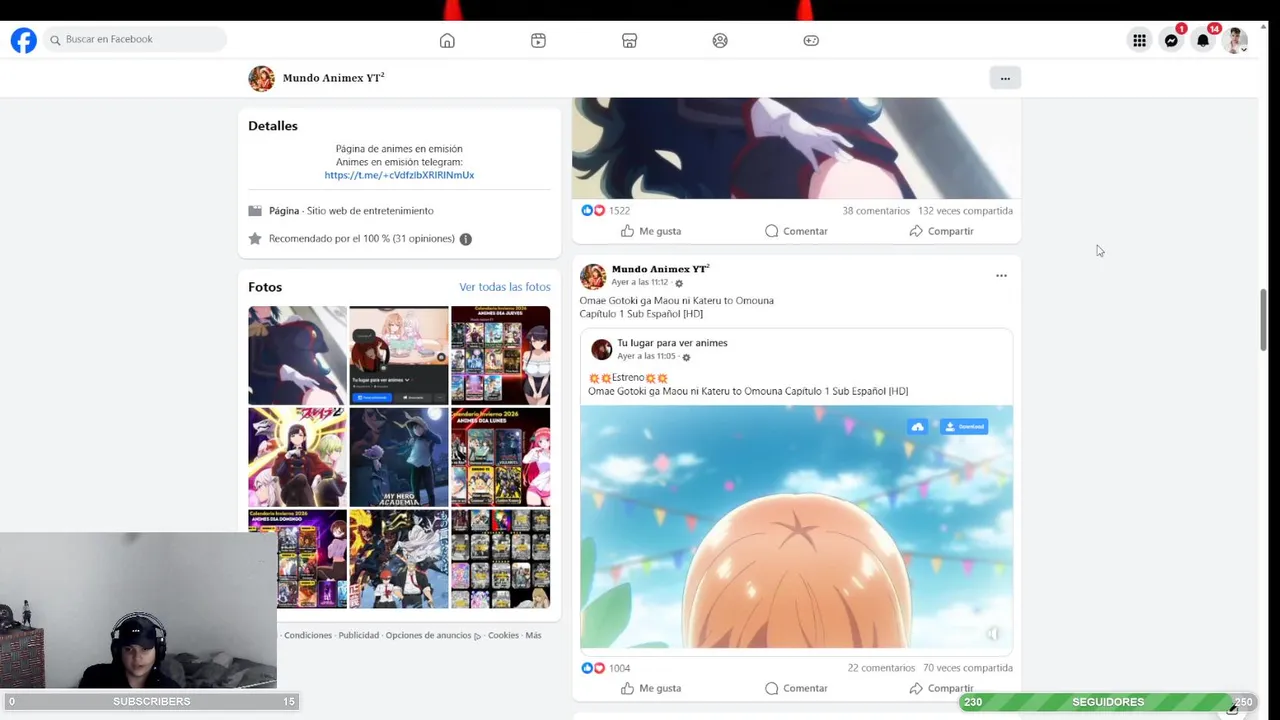Image resolution: width=1280 pixels, height=720 pixels.
Task: Click the Subscribers progress bar overlay
Action: (x=150, y=702)
